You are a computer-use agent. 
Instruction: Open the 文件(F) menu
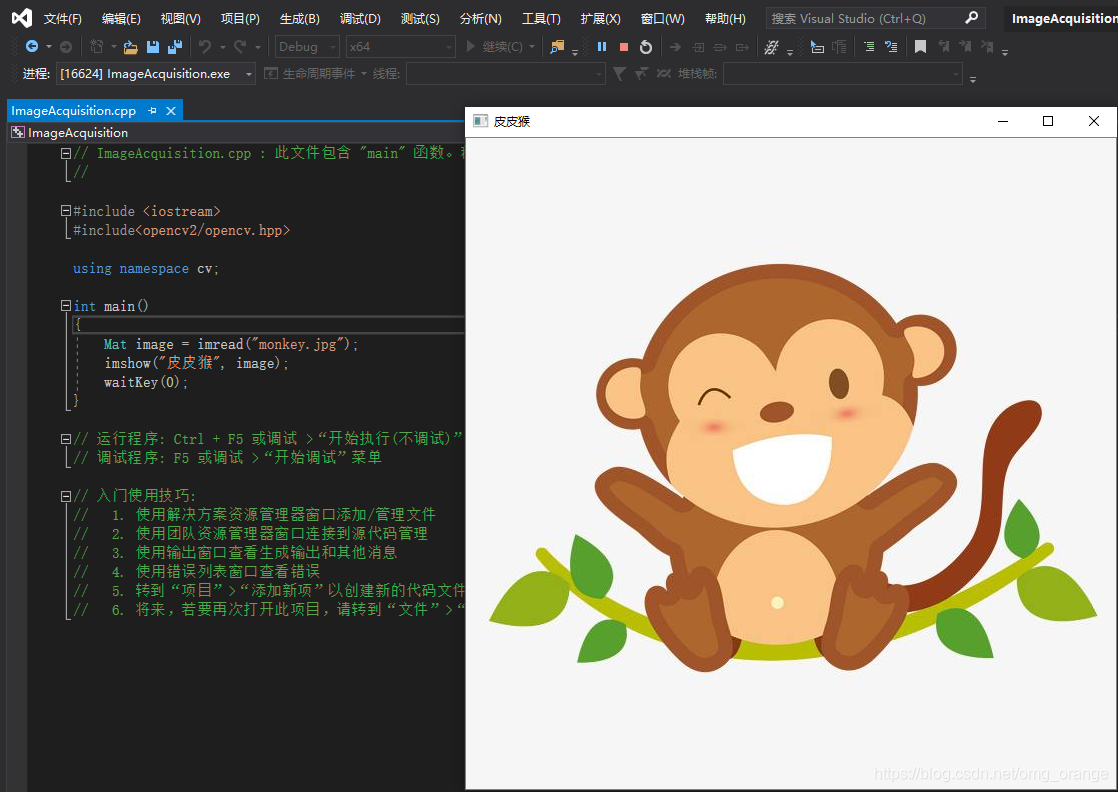click(x=63, y=19)
